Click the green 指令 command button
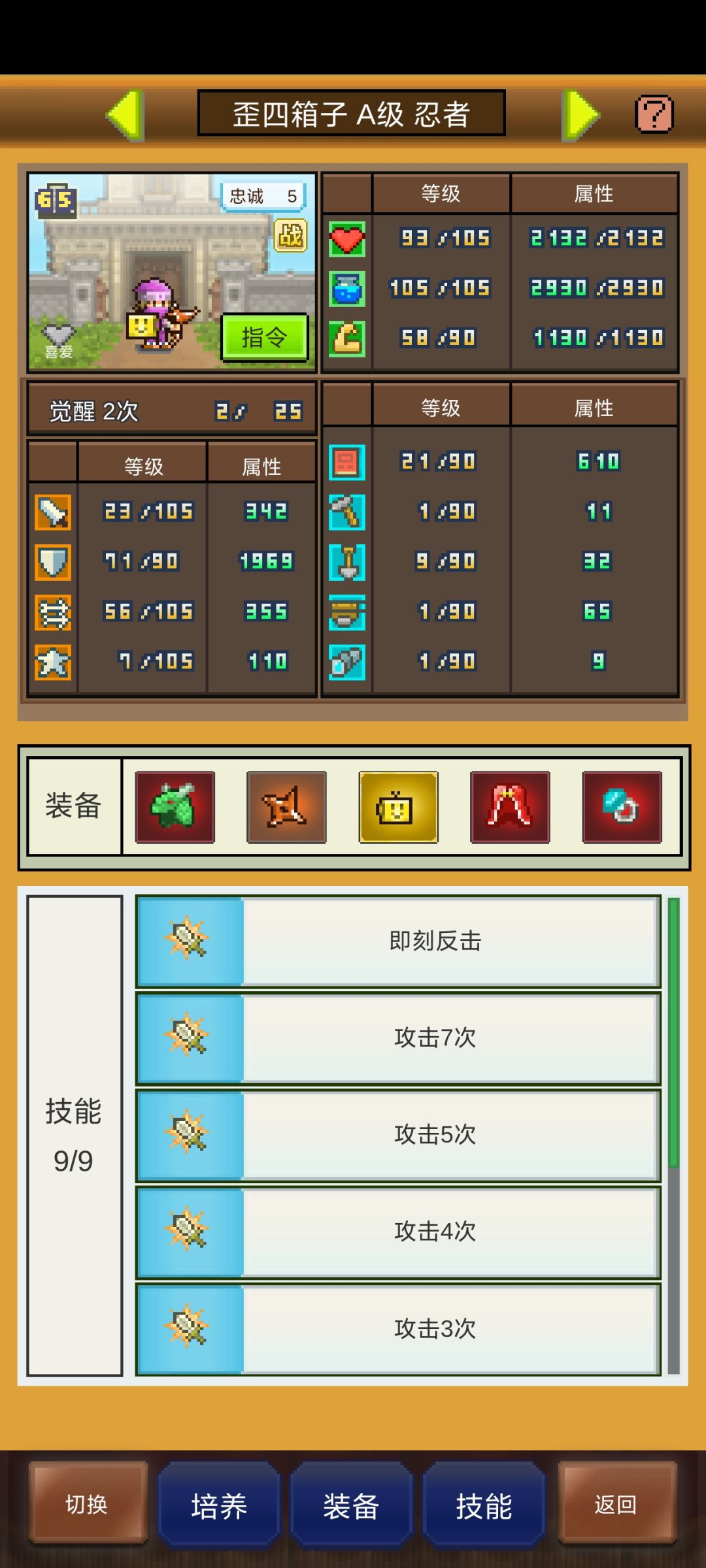Image resolution: width=706 pixels, height=1568 pixels. (265, 338)
